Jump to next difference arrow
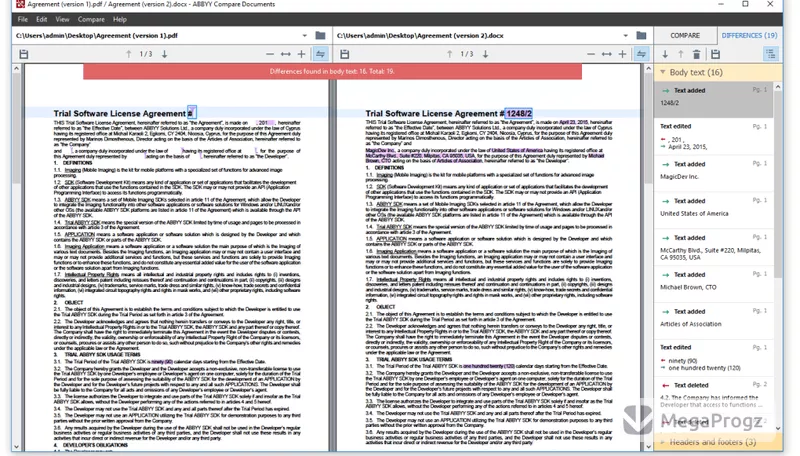Screen dimensions: 800x456 pos(665,54)
